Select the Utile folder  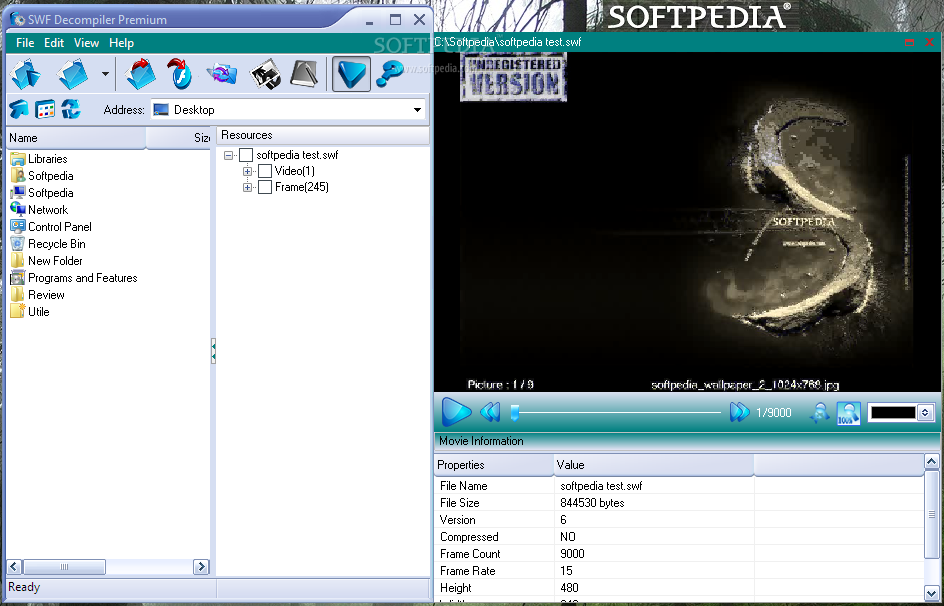(30, 312)
